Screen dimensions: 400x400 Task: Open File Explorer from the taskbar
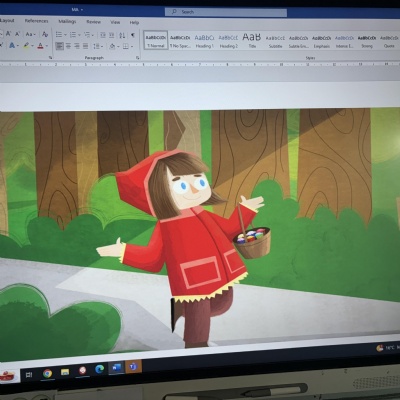[65, 372]
